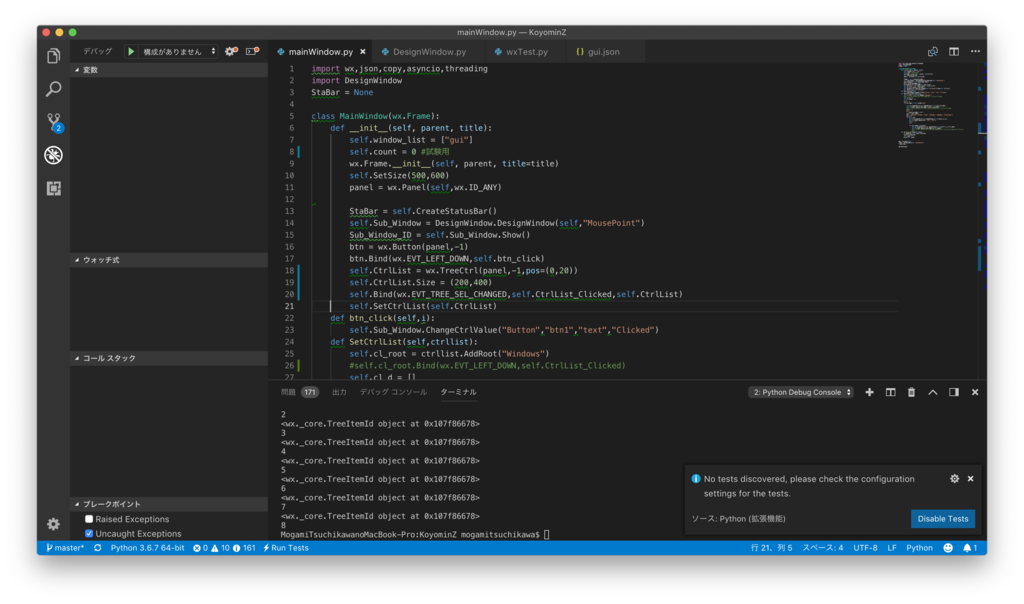This screenshot has width=1024, height=604.
Task: Select Python 3.6.7 64-bit interpreter
Action: click(x=148, y=548)
